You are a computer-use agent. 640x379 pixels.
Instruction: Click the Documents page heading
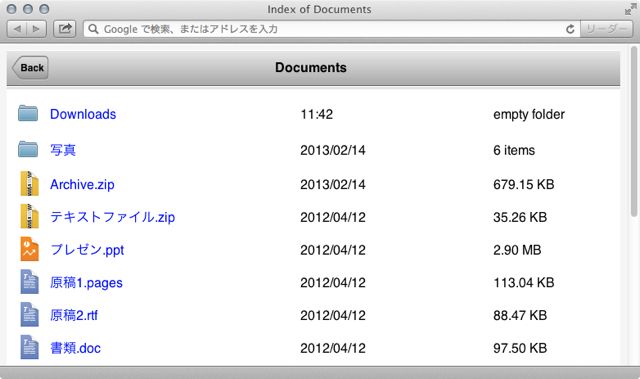coord(311,68)
